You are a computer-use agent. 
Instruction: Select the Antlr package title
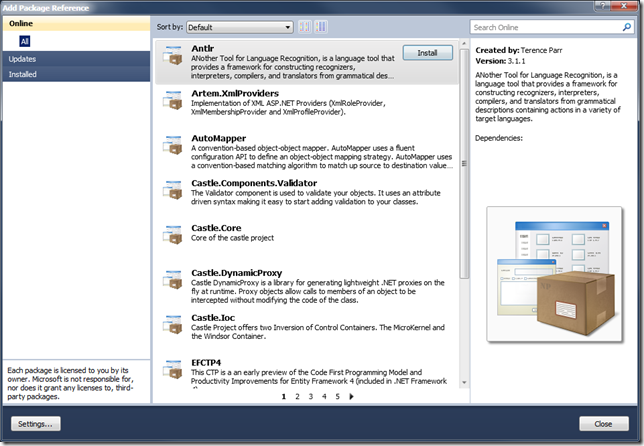(202, 48)
